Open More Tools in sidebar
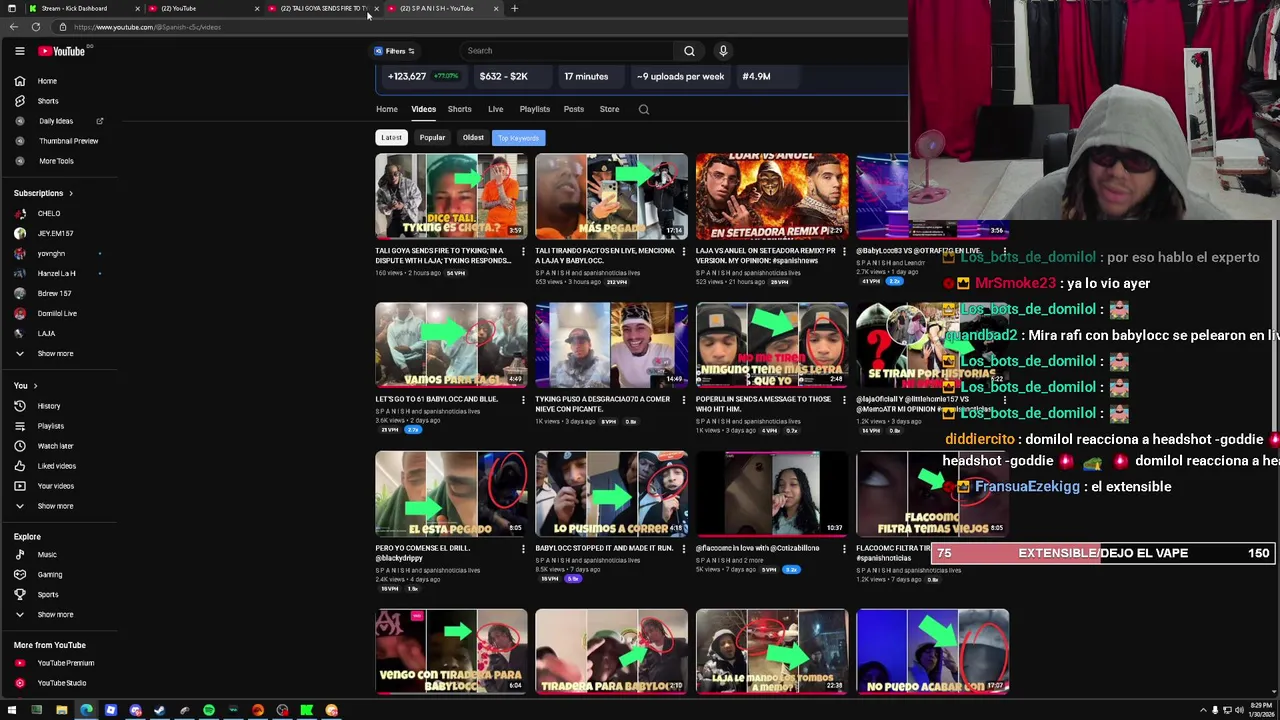The width and height of the screenshot is (1280, 720). click(x=56, y=161)
